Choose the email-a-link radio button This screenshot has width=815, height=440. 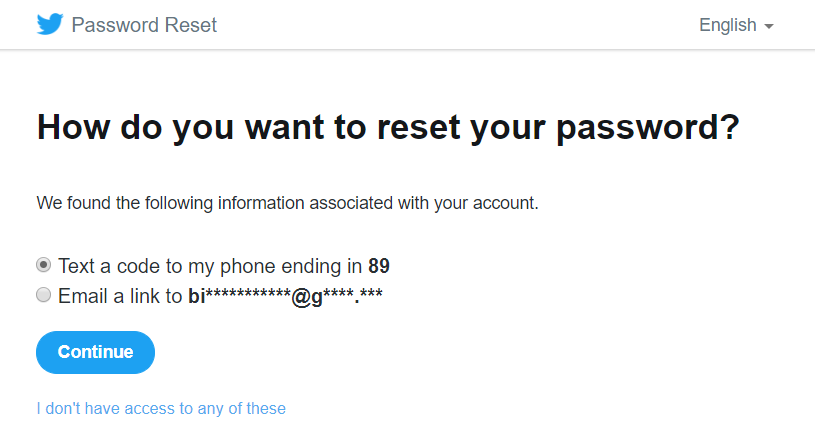pos(44,295)
